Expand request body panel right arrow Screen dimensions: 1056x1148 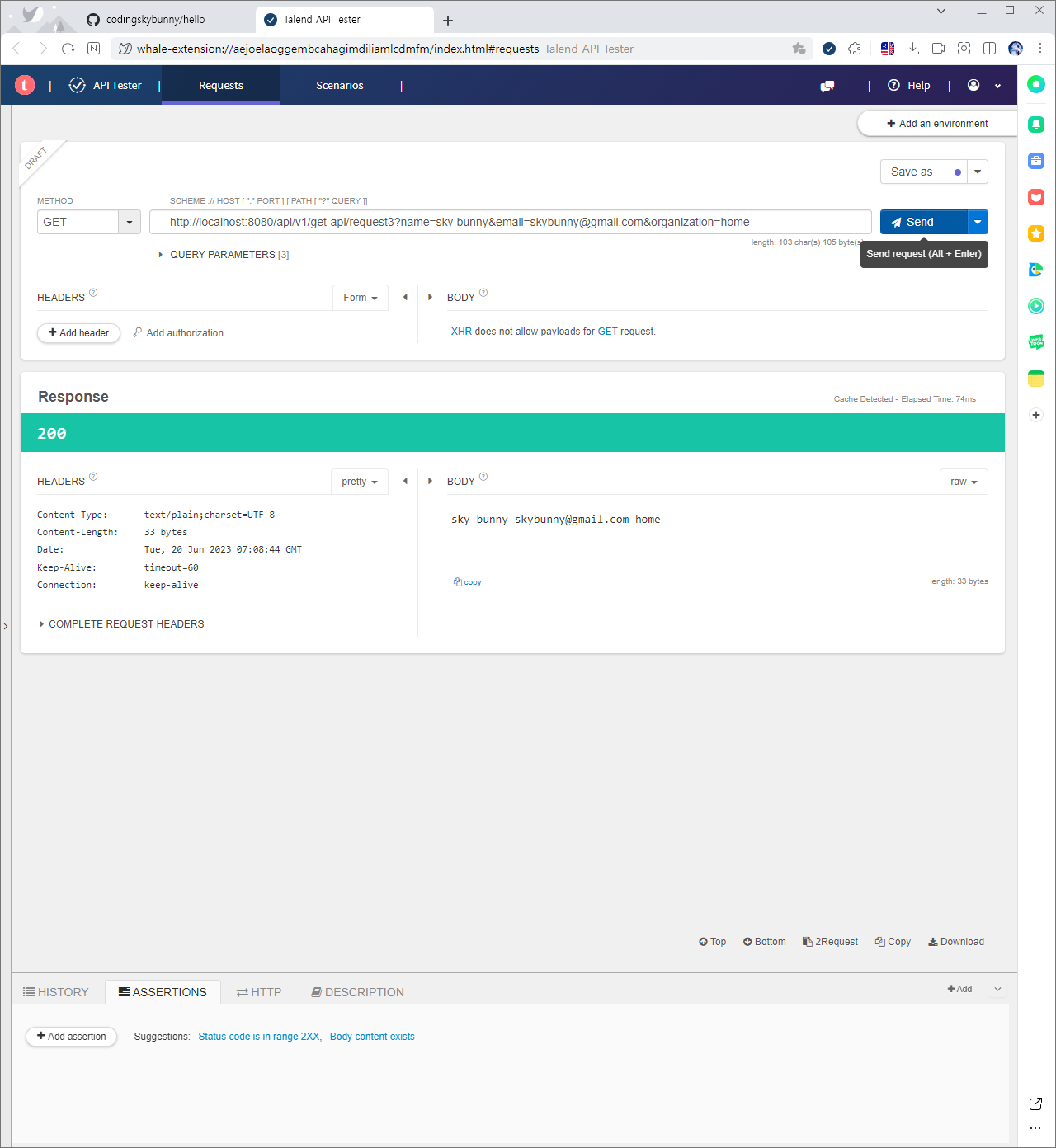(x=430, y=297)
